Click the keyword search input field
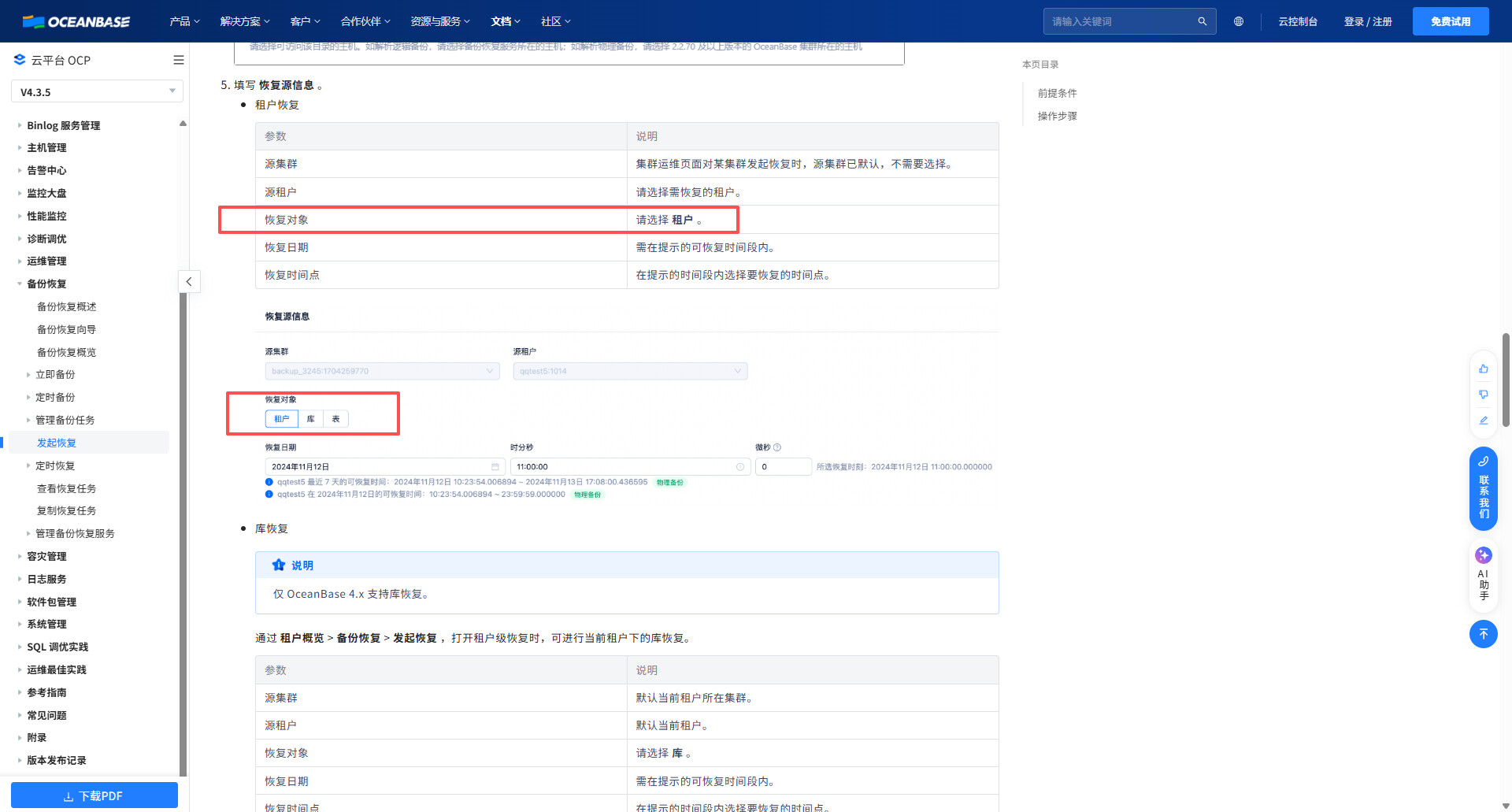The width and height of the screenshot is (1512, 812). click(1119, 21)
